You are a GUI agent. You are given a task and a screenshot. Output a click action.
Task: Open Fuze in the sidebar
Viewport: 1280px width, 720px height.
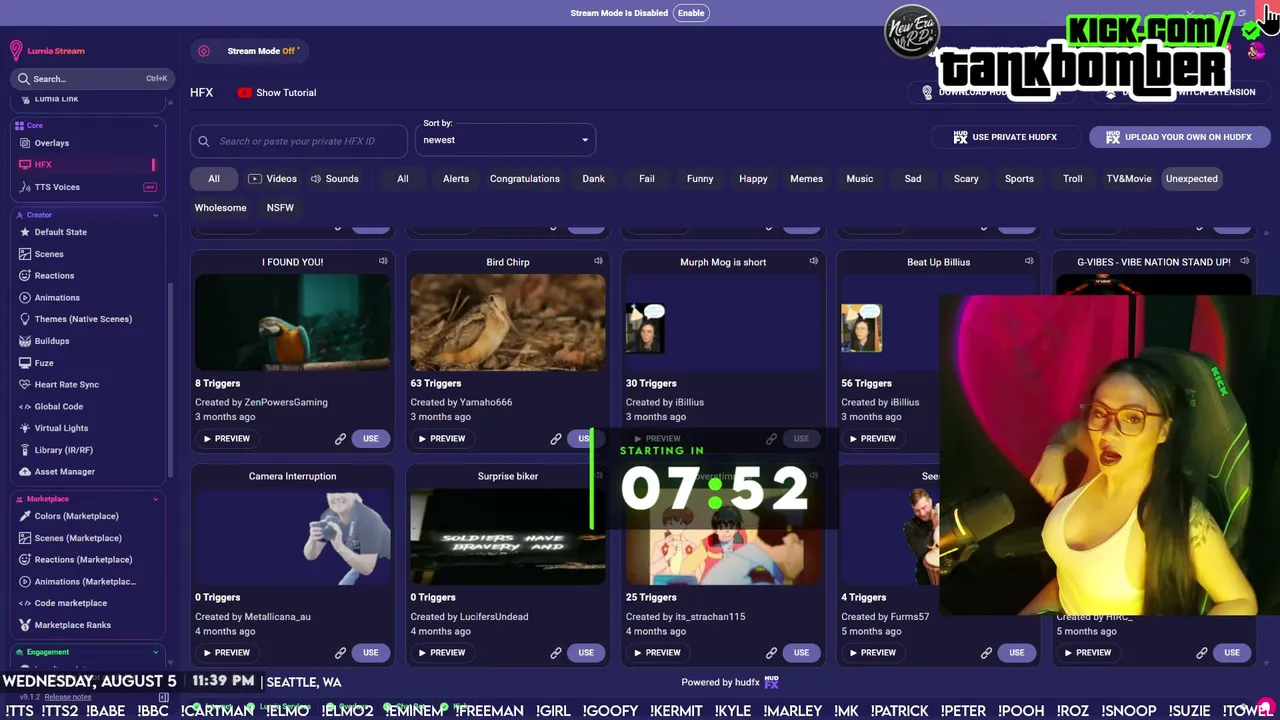44,363
